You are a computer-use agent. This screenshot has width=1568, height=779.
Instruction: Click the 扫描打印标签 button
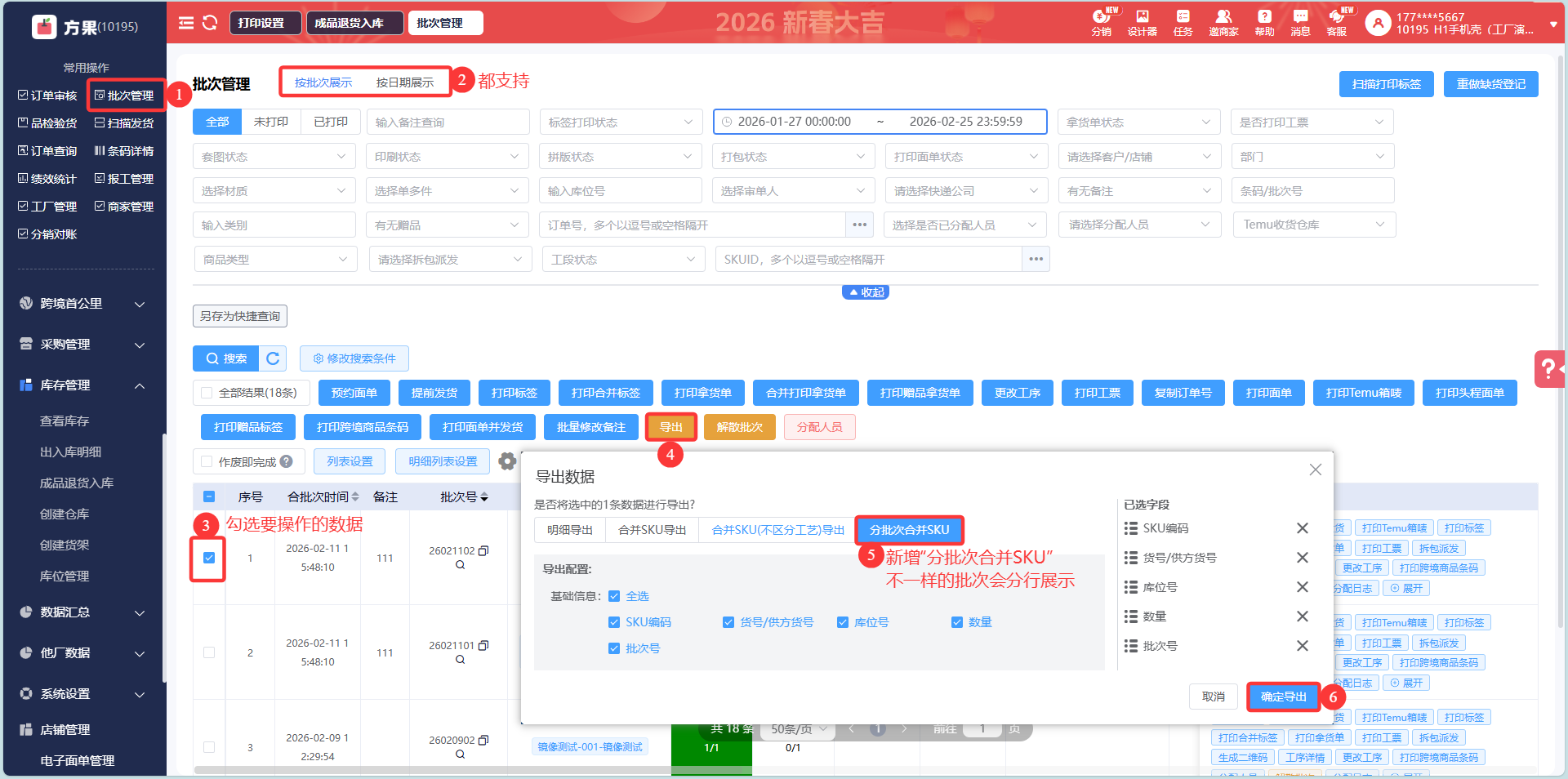pyautogui.click(x=1386, y=84)
